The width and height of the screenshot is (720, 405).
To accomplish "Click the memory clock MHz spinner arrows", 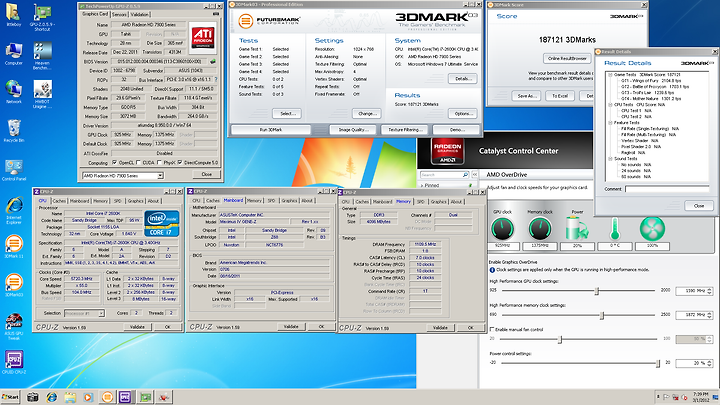I will [710, 315].
